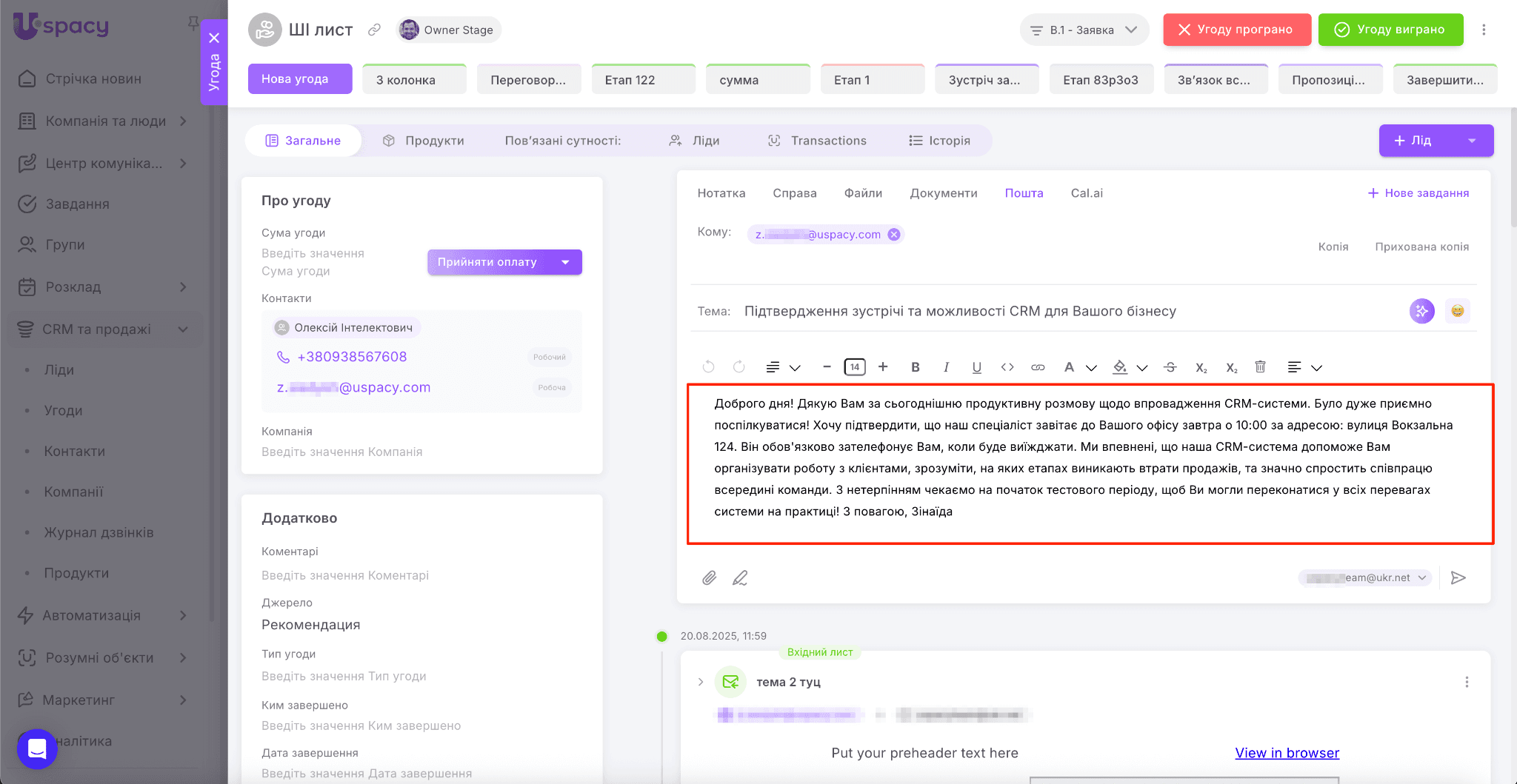Expand the Прийняти оплату dropdown arrow
Screen dimensions: 1517x784
[566, 262]
